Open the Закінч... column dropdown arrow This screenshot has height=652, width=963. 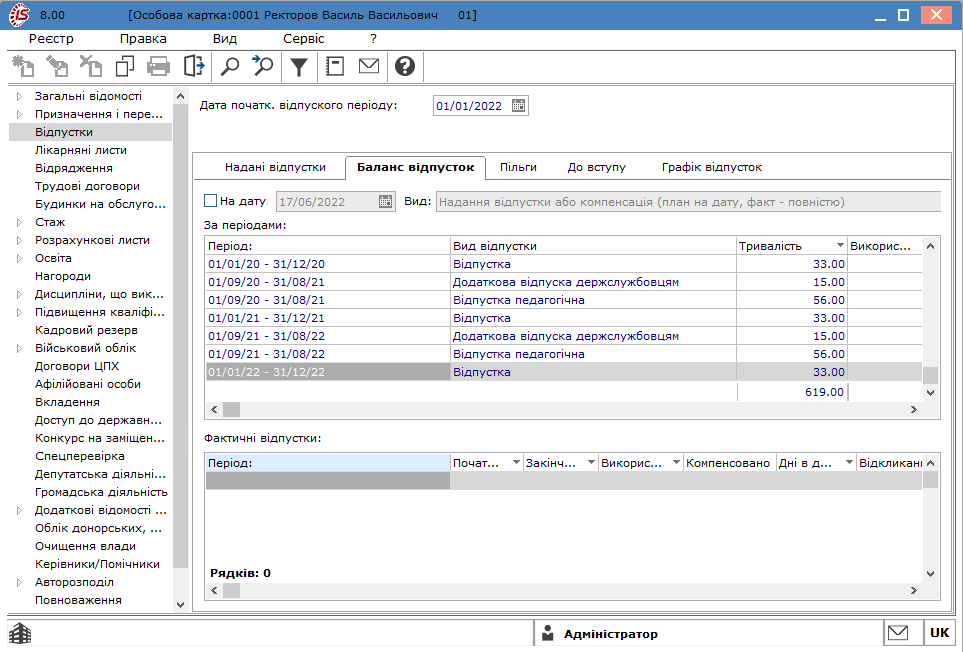click(x=591, y=462)
